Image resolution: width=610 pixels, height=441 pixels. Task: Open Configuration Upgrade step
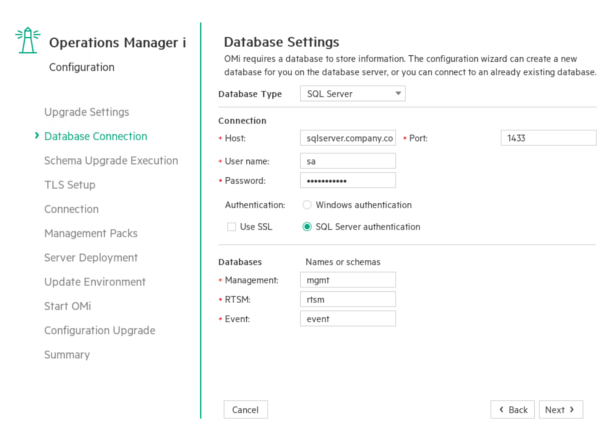pyautogui.click(x=100, y=331)
